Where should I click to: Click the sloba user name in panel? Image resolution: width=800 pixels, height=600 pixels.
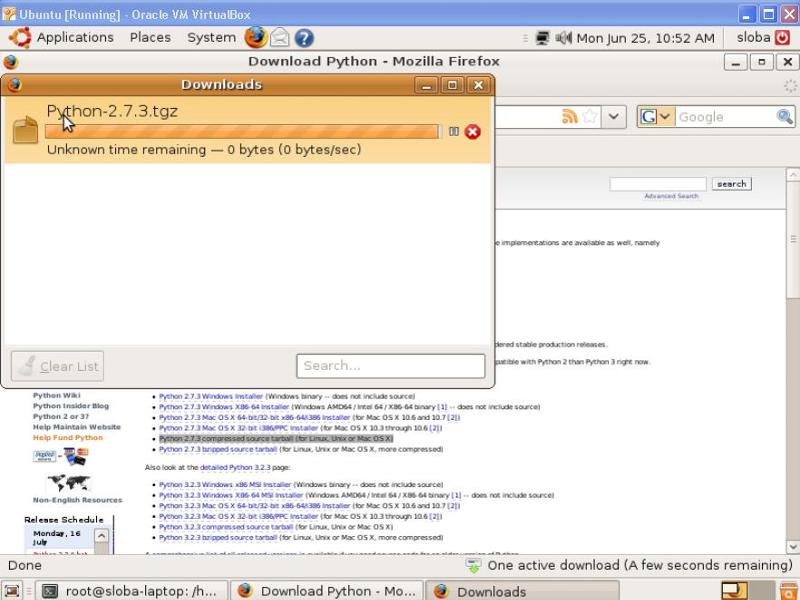(x=753, y=38)
